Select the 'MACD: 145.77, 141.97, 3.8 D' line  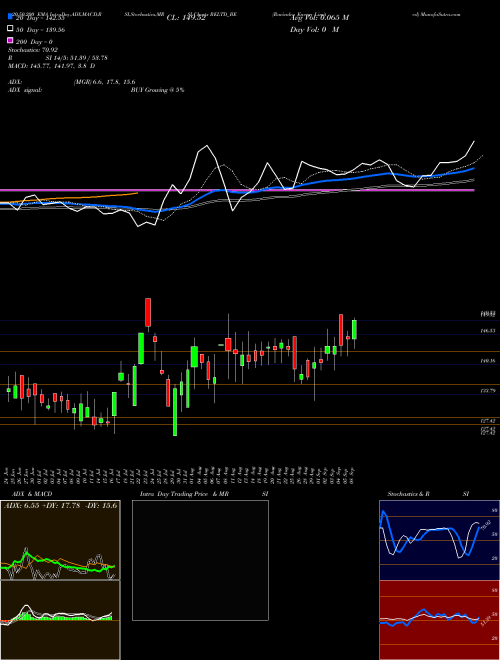pyautogui.click(x=51, y=66)
